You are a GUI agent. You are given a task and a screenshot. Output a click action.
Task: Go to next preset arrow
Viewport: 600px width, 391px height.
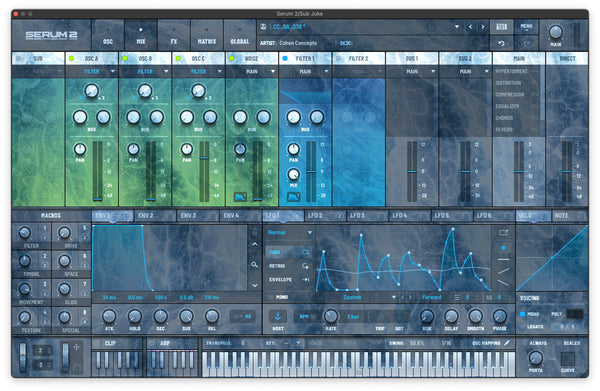[x=483, y=27]
